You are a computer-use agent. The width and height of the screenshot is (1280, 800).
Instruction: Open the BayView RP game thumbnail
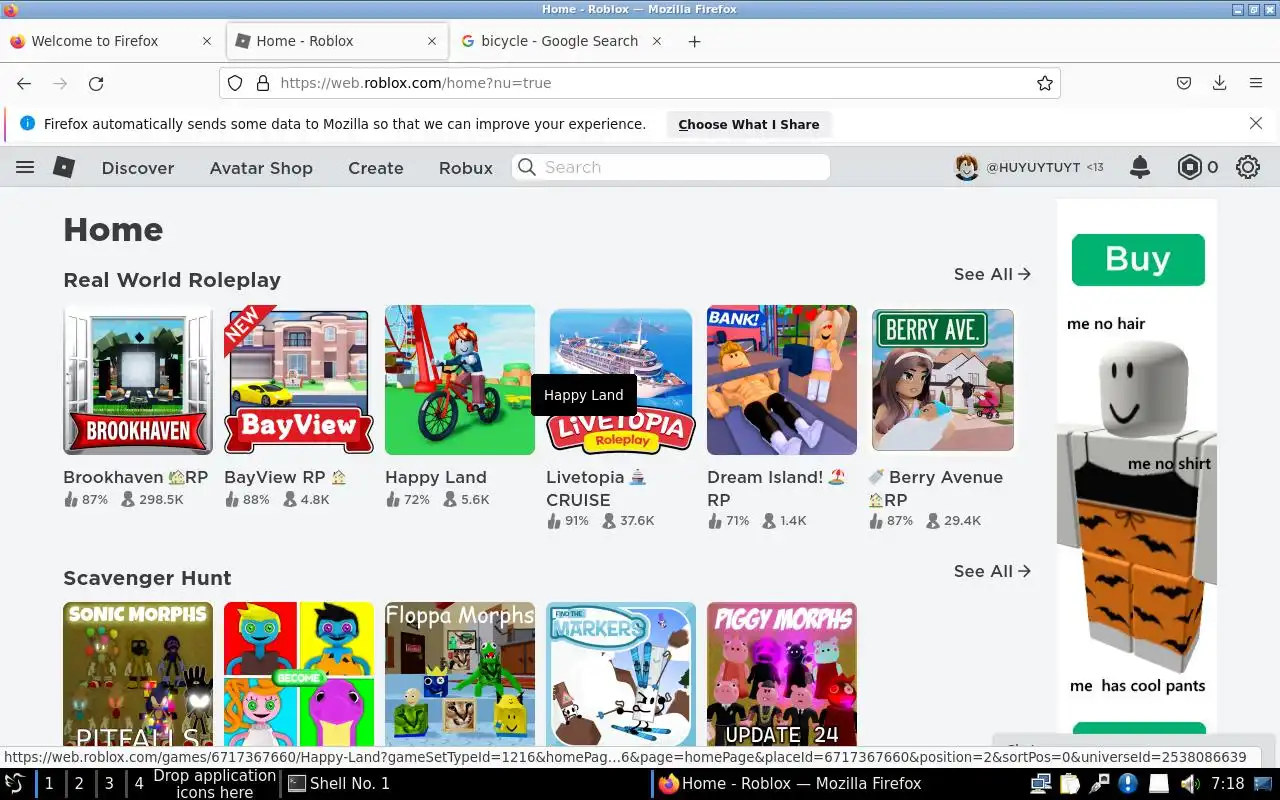click(299, 380)
